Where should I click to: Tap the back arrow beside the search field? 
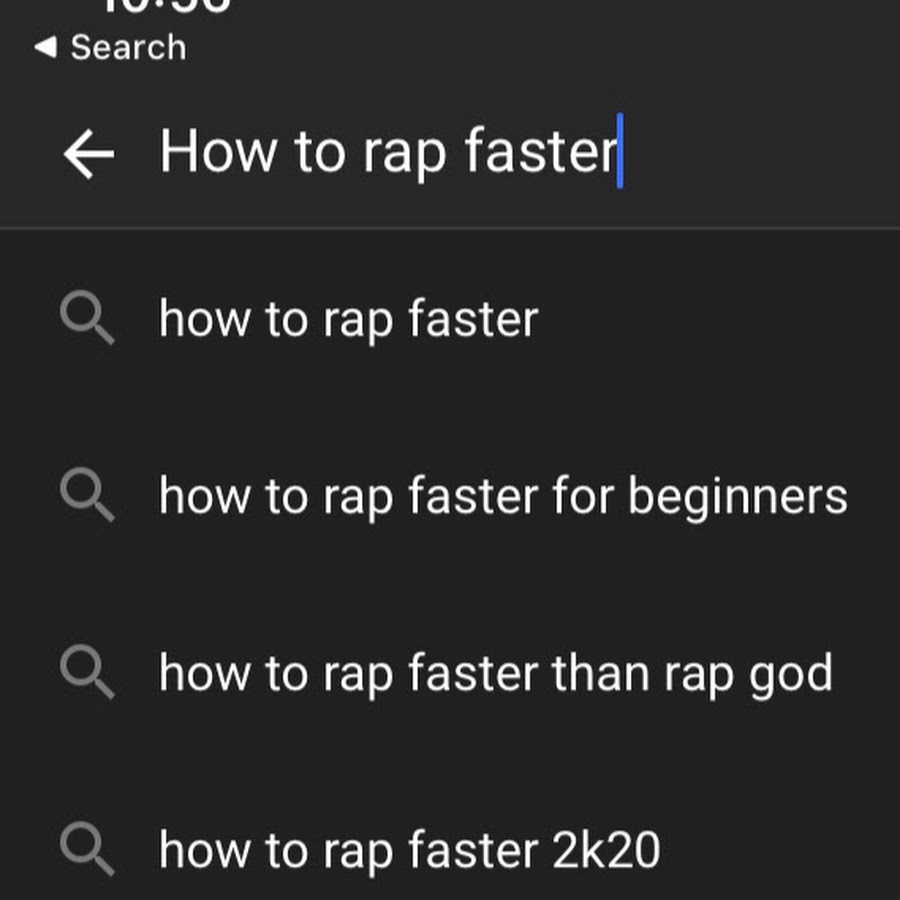[x=88, y=154]
